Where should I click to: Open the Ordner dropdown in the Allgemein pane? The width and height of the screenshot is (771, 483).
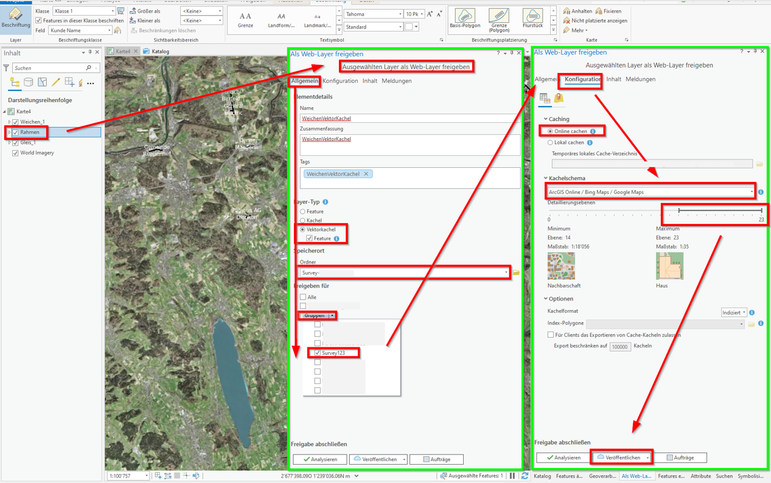coord(405,272)
